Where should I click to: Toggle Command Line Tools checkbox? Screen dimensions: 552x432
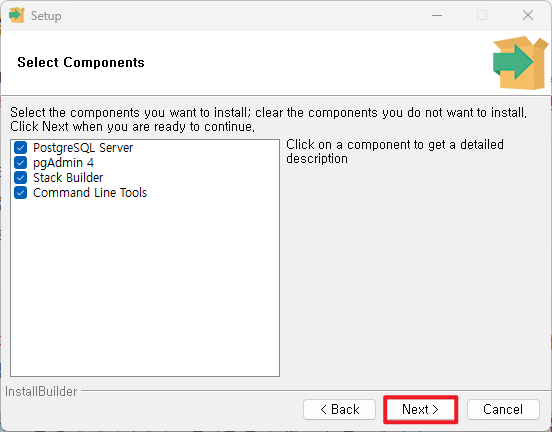(x=20, y=193)
